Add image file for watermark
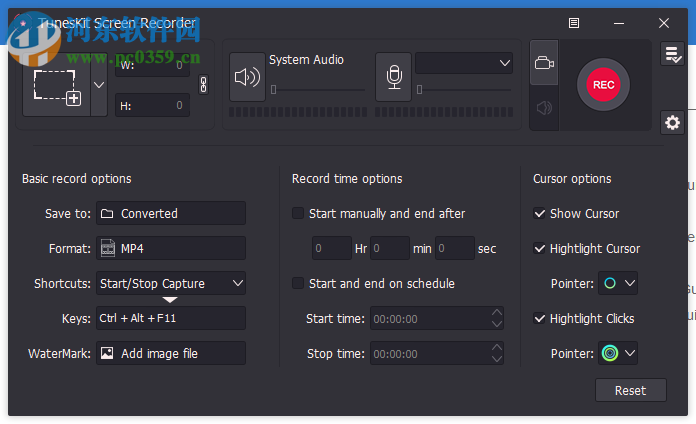This screenshot has width=696, height=424. tap(171, 353)
